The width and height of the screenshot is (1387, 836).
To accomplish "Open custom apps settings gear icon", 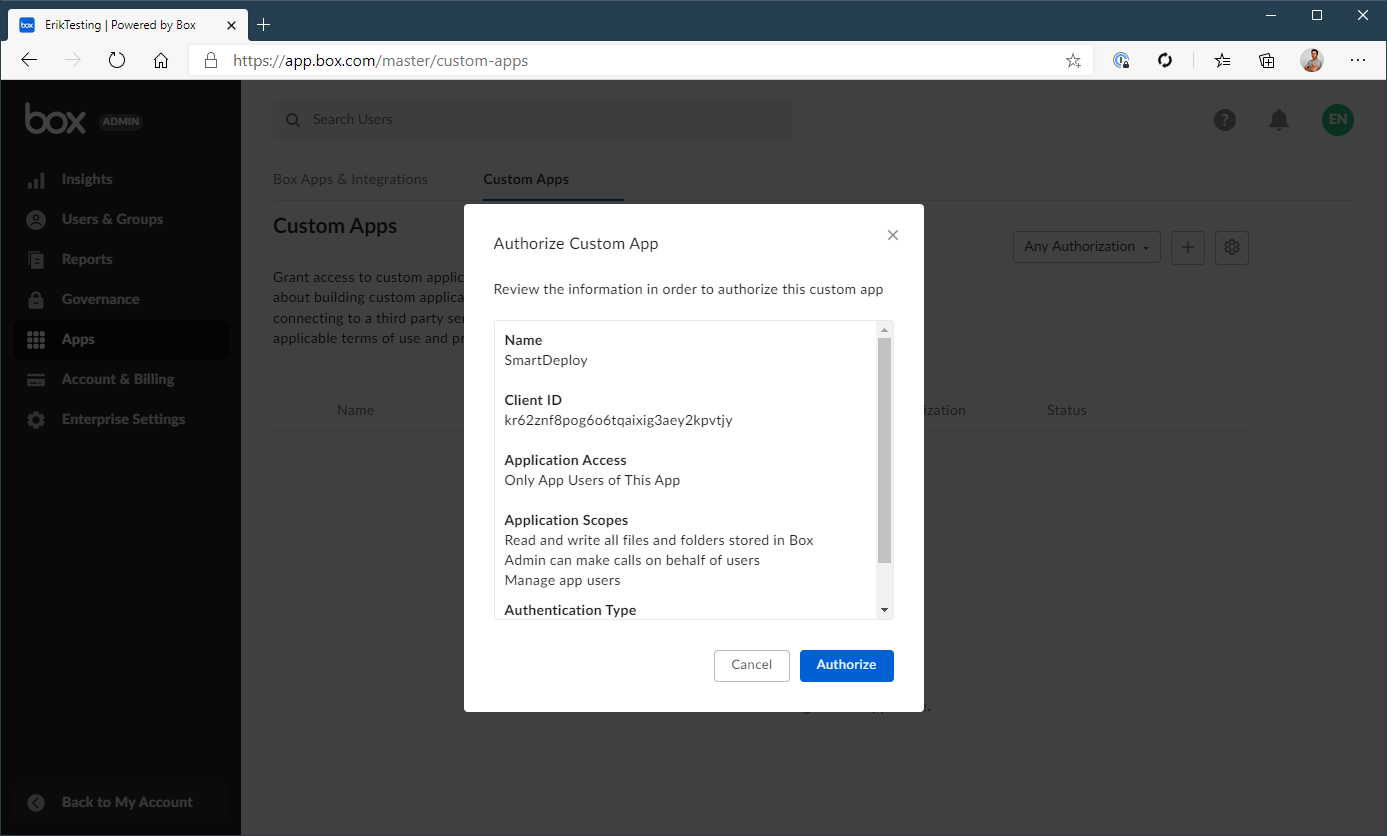I will (1232, 247).
